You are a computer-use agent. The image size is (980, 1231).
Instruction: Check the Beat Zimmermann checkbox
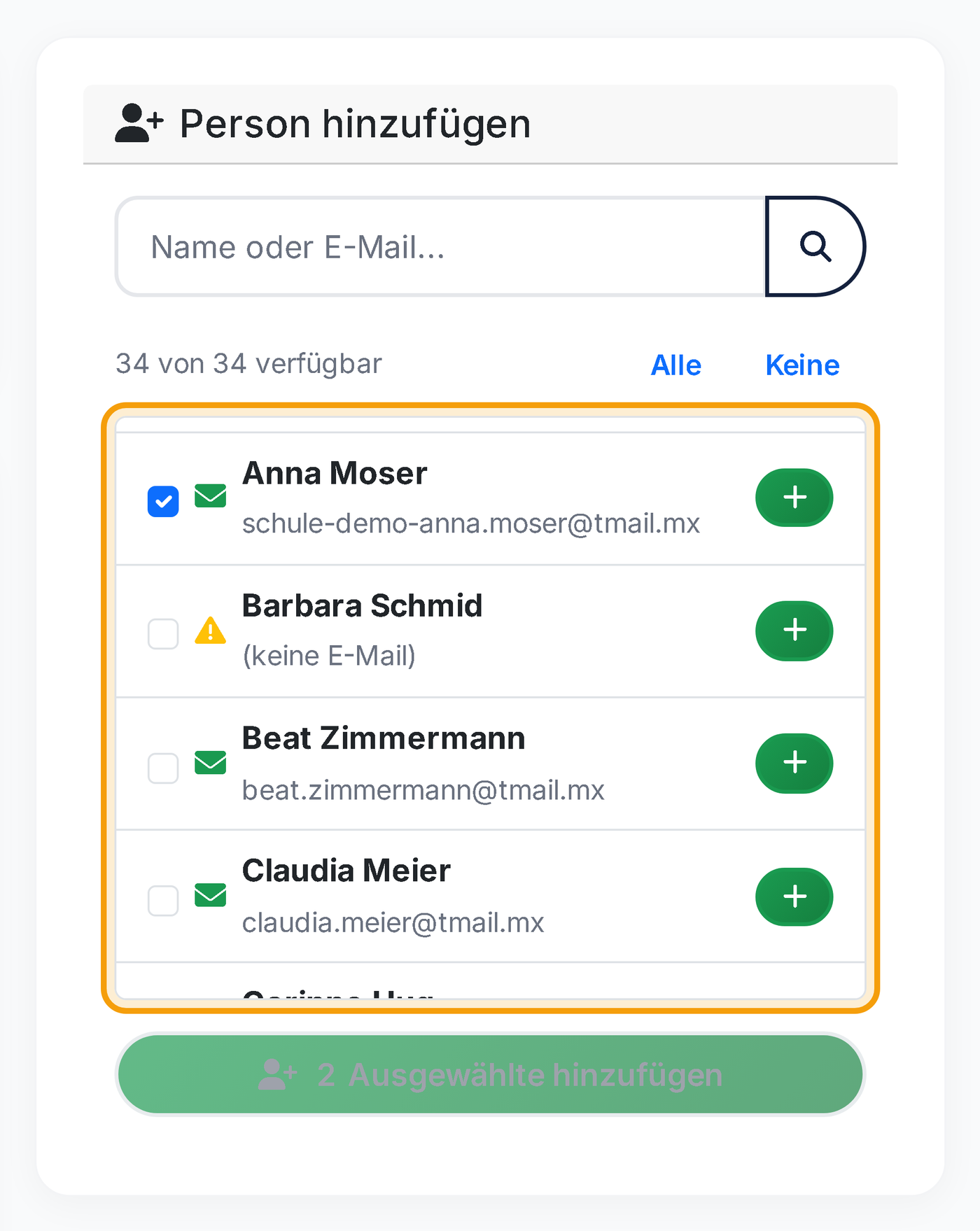[x=163, y=768]
